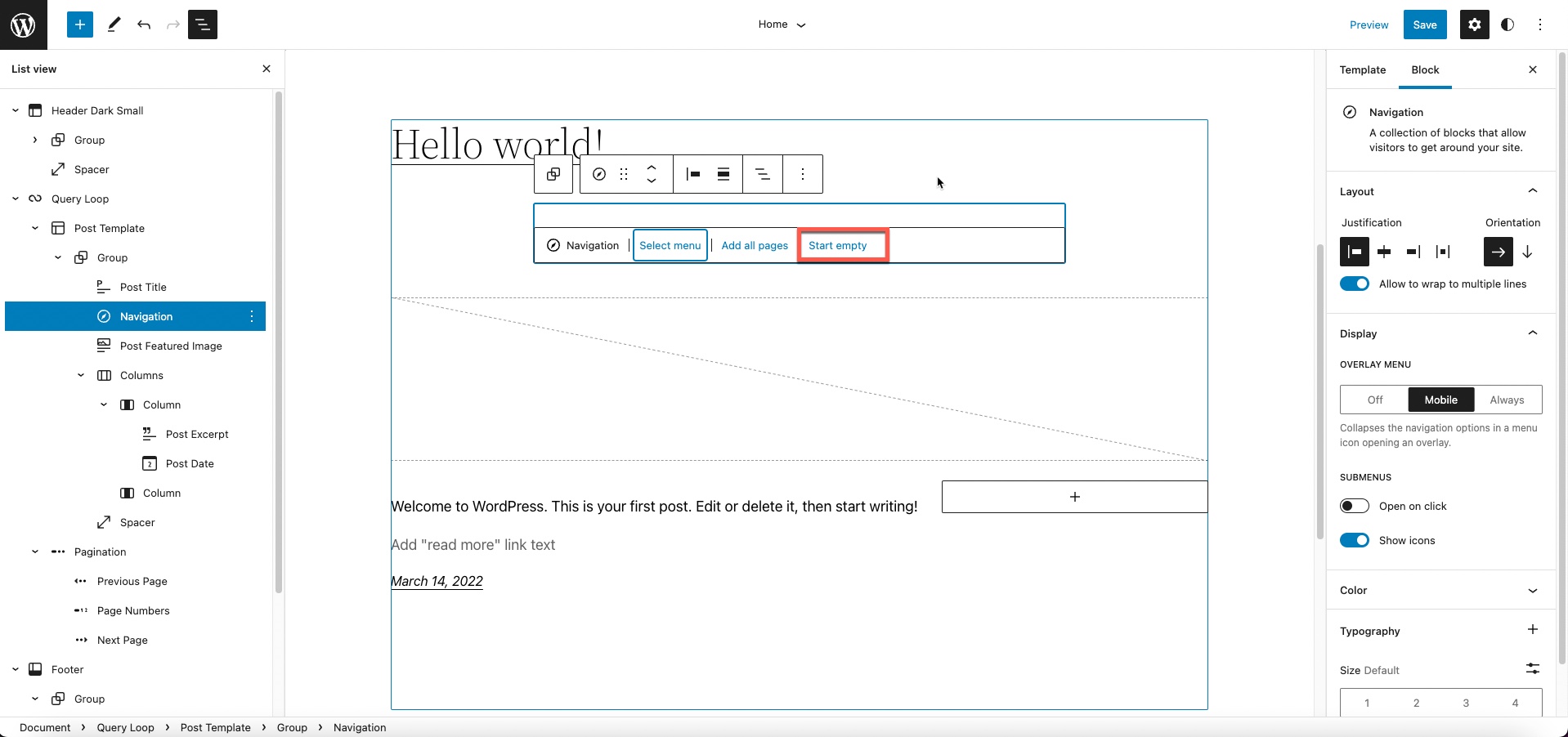Select Post Featured Image in list view
This screenshot has height=737, width=1568.
(171, 346)
